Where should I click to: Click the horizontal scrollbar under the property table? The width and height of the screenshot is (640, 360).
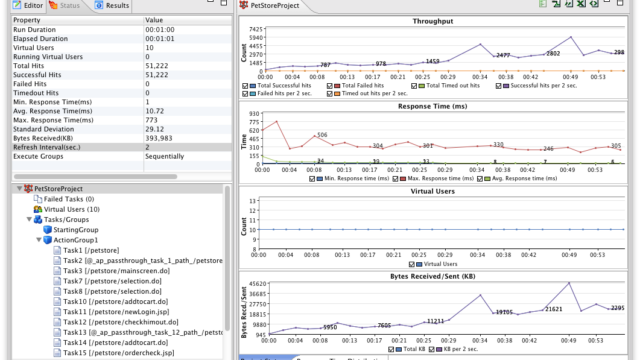96,177
